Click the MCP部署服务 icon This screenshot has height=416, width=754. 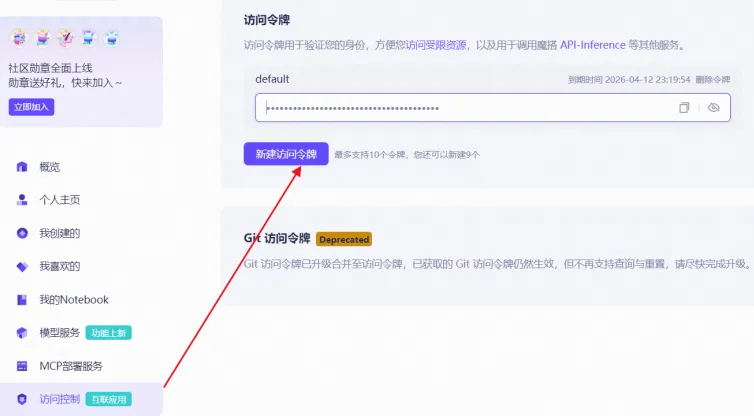22,366
